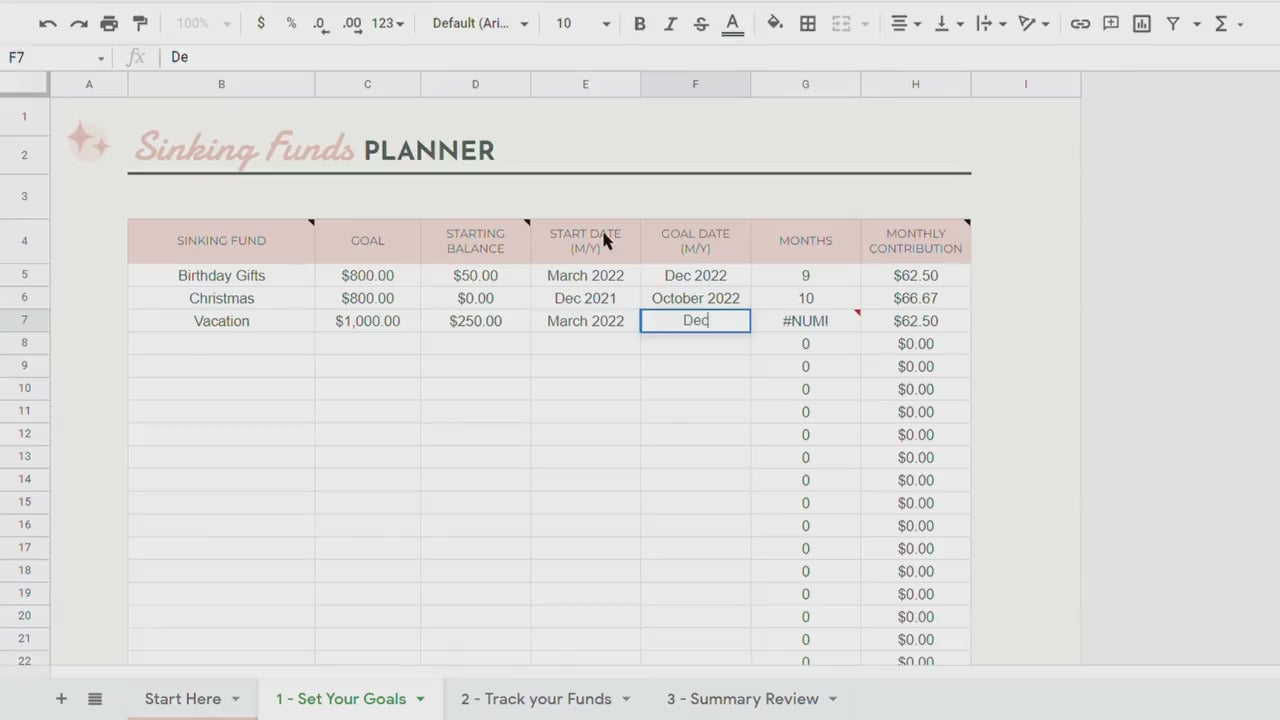Viewport: 1280px width, 720px height.
Task: Expand the more number formats dropdown
Action: (x=388, y=23)
